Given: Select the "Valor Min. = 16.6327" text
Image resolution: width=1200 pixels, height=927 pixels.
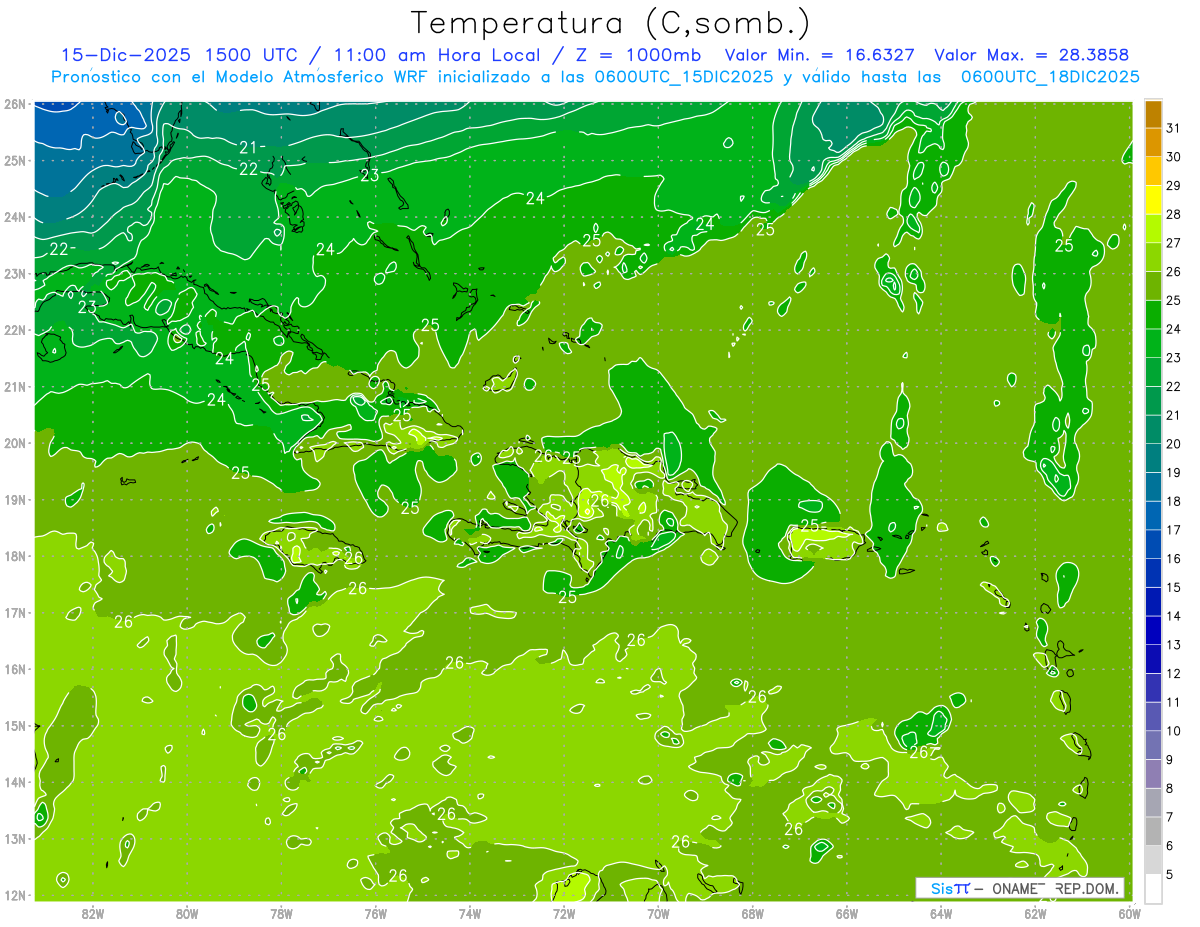Looking at the screenshot, I should point(818,55).
